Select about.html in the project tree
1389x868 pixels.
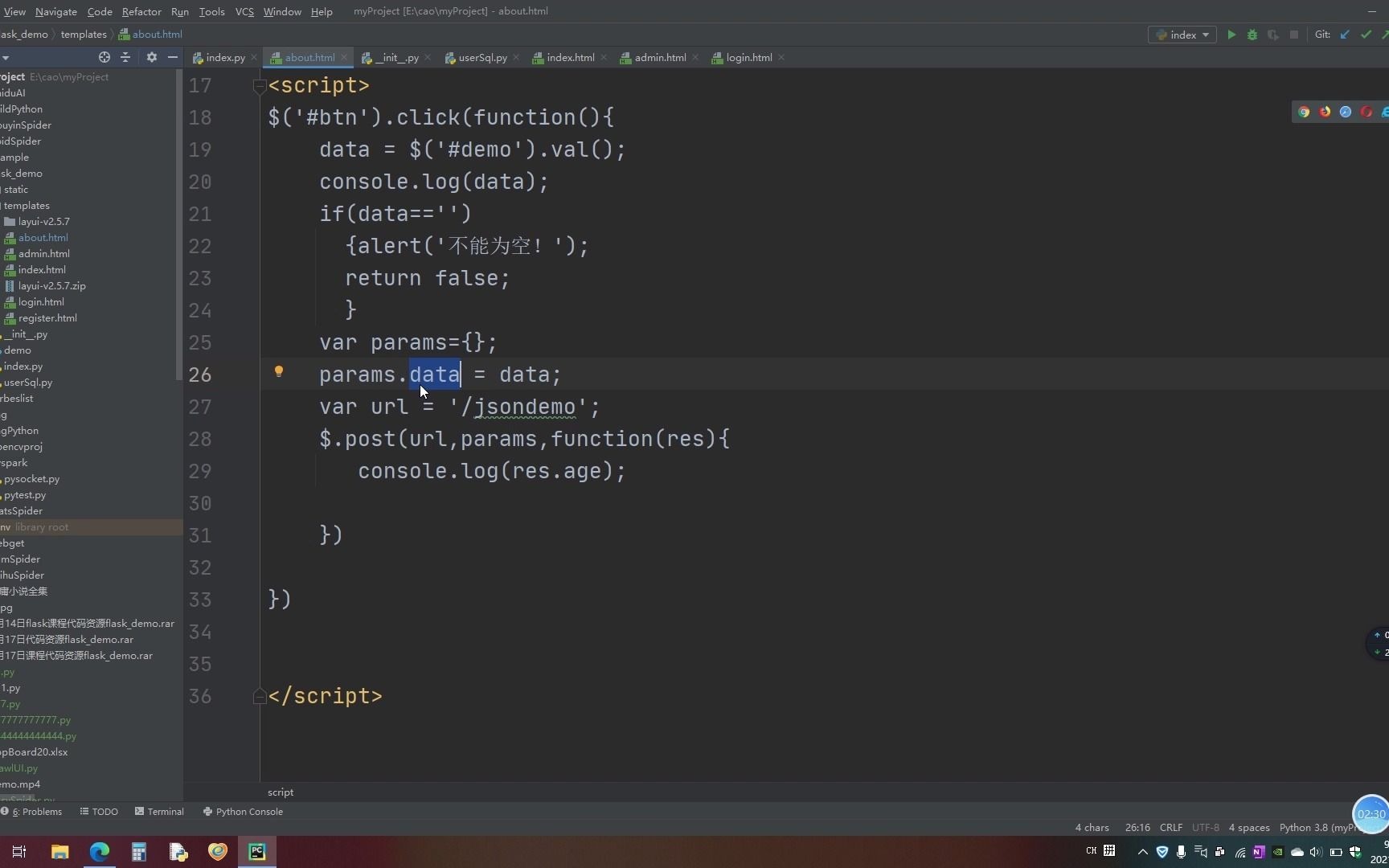(42, 237)
